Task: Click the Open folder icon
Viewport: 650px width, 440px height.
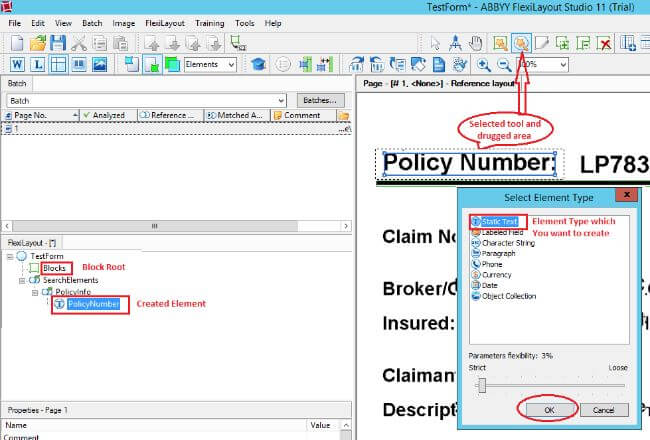Action: click(38, 43)
